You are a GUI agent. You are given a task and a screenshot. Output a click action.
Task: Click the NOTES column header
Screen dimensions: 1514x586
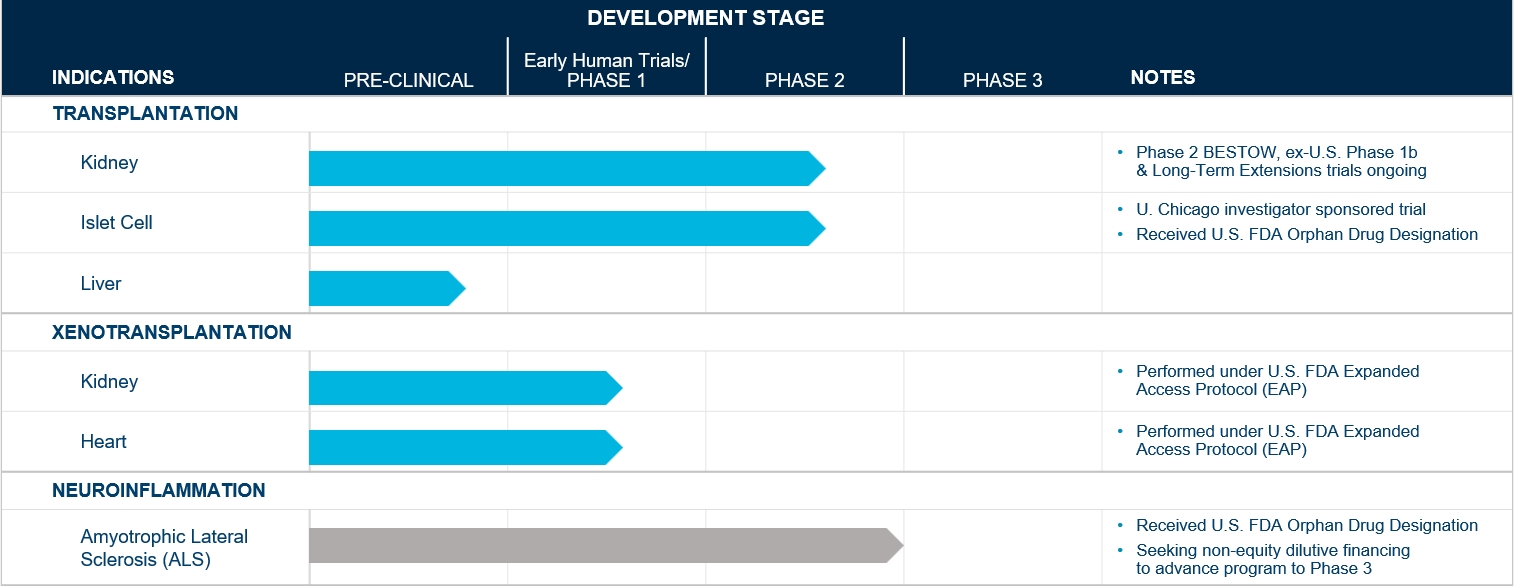tap(1162, 78)
